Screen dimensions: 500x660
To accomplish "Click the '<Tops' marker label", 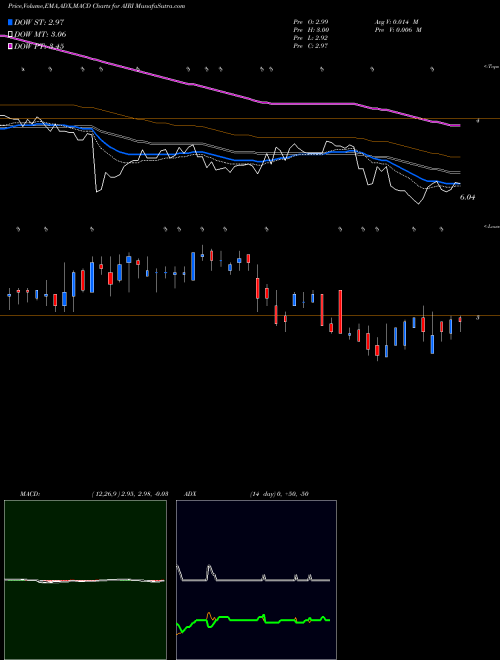I will pos(492,67).
